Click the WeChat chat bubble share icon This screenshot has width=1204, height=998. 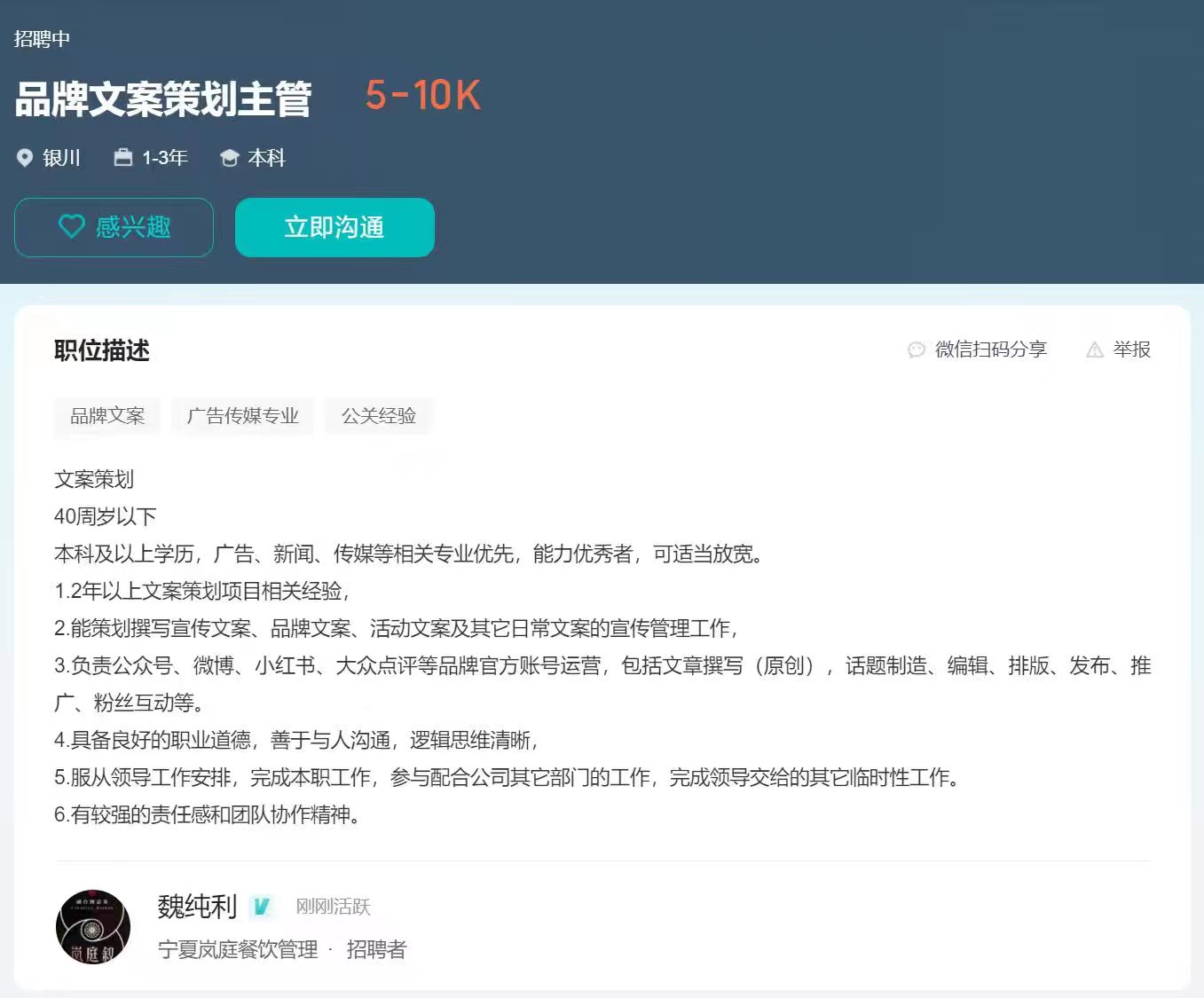click(917, 350)
